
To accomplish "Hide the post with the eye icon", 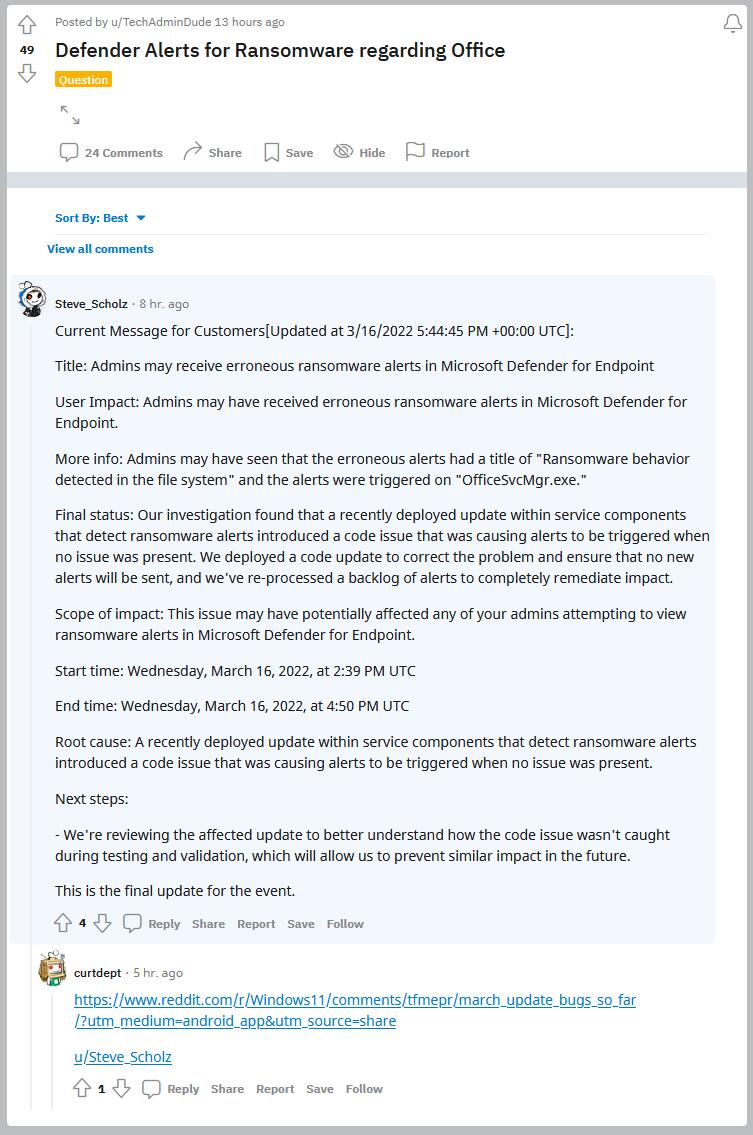I will coord(359,152).
